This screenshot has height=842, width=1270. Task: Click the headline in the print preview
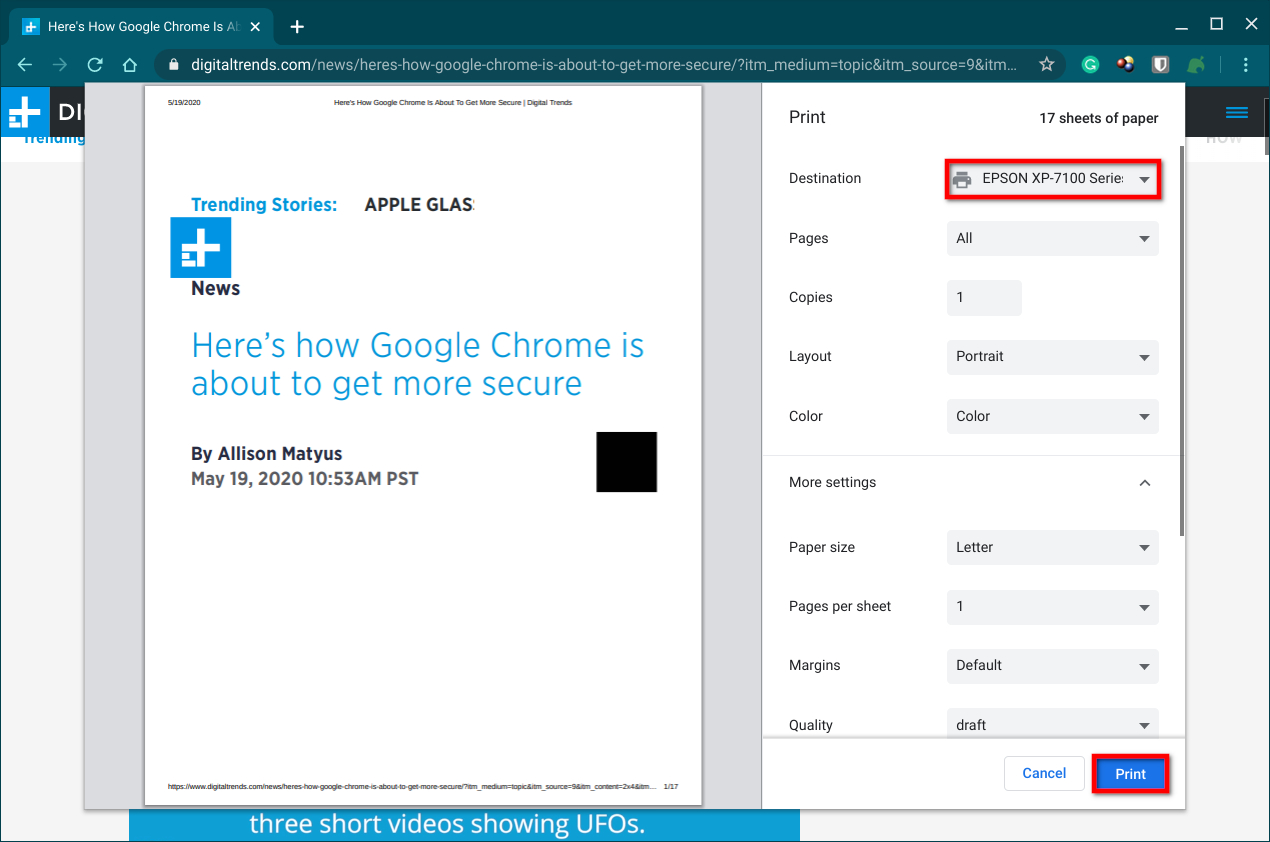(x=418, y=364)
